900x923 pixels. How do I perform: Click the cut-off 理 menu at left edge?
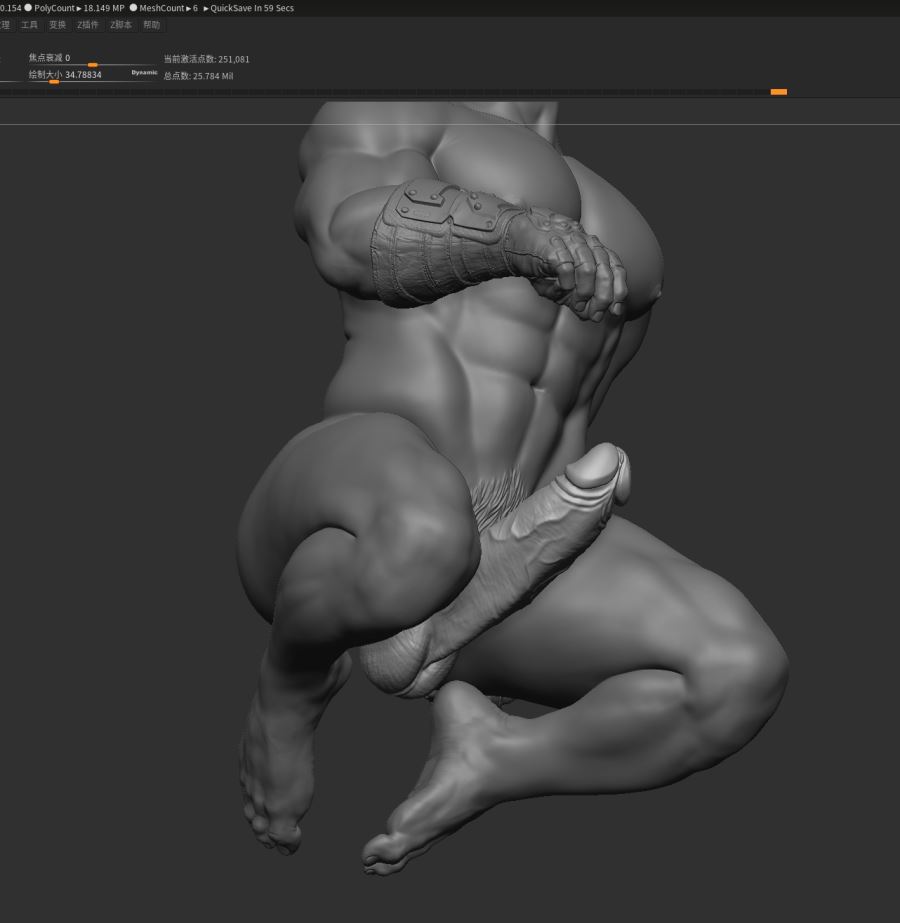coord(4,25)
